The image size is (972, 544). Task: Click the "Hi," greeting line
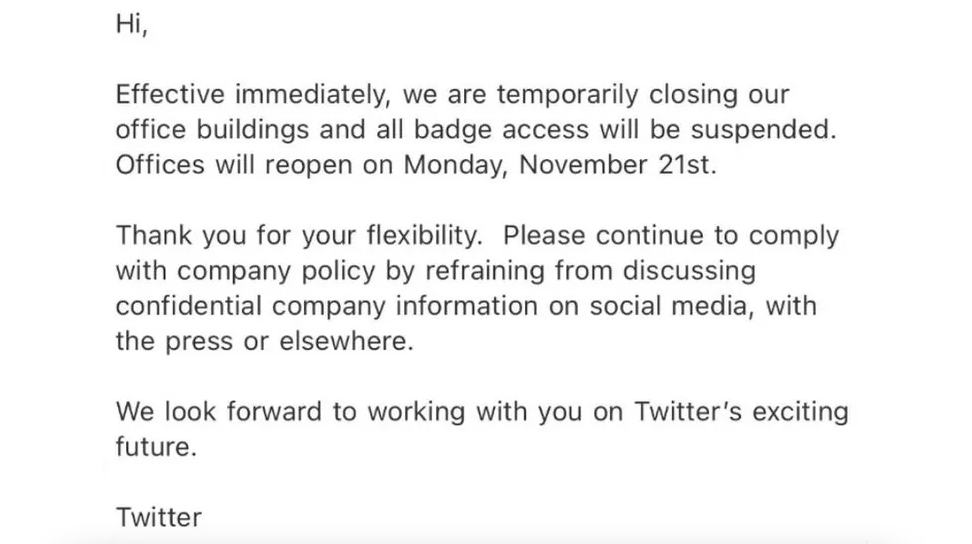pyautogui.click(x=132, y=27)
